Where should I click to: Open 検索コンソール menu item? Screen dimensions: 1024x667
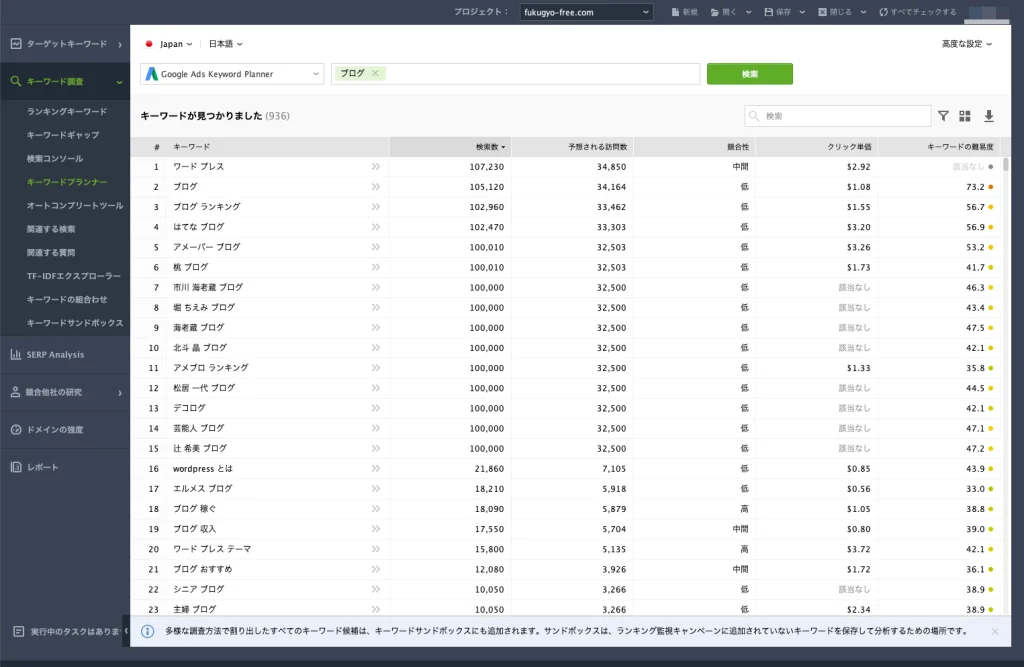coord(54,159)
